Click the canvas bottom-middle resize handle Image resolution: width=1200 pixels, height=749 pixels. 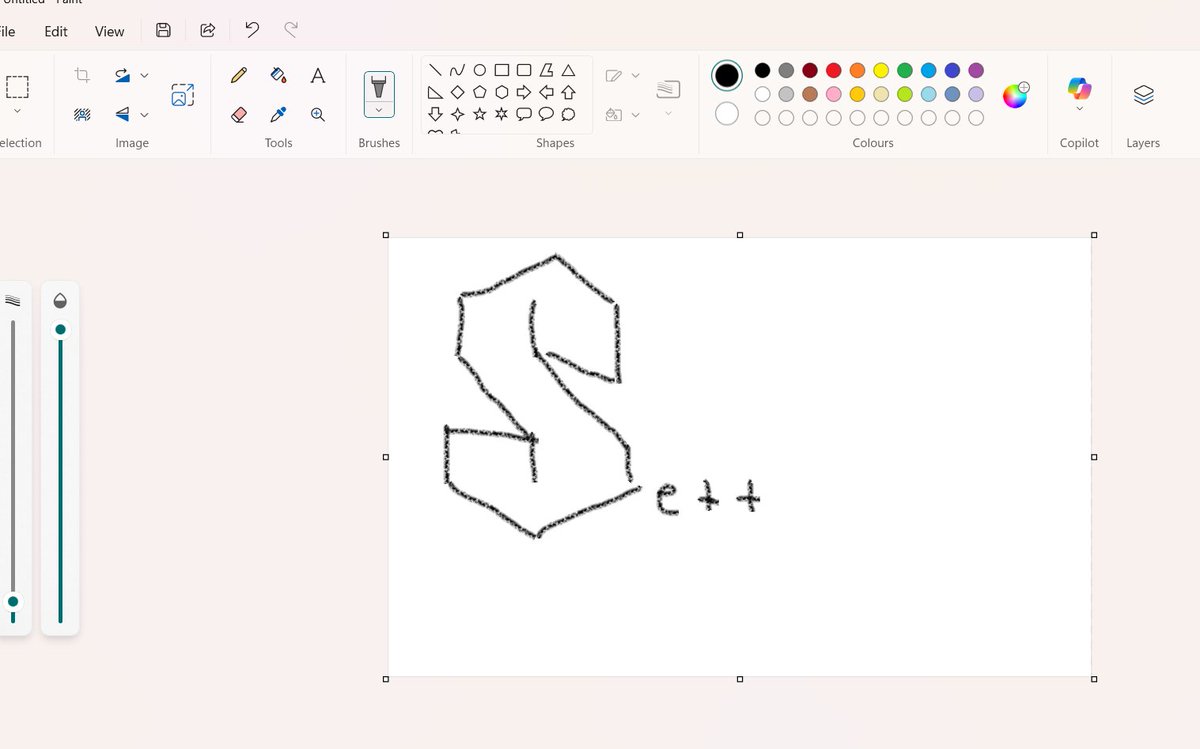point(740,679)
